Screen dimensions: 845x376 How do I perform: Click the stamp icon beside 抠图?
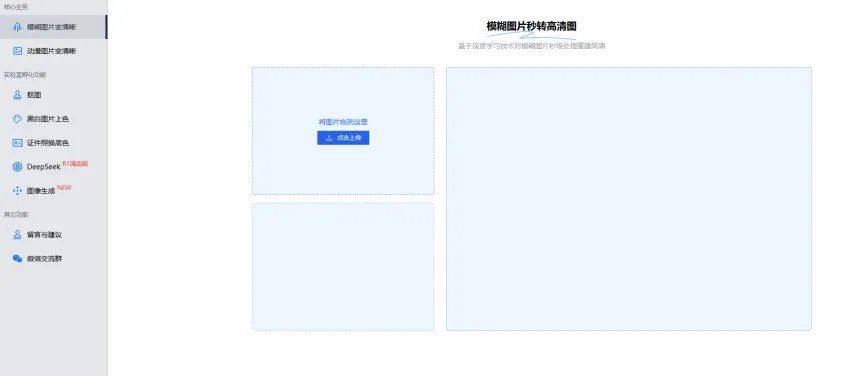coord(17,95)
